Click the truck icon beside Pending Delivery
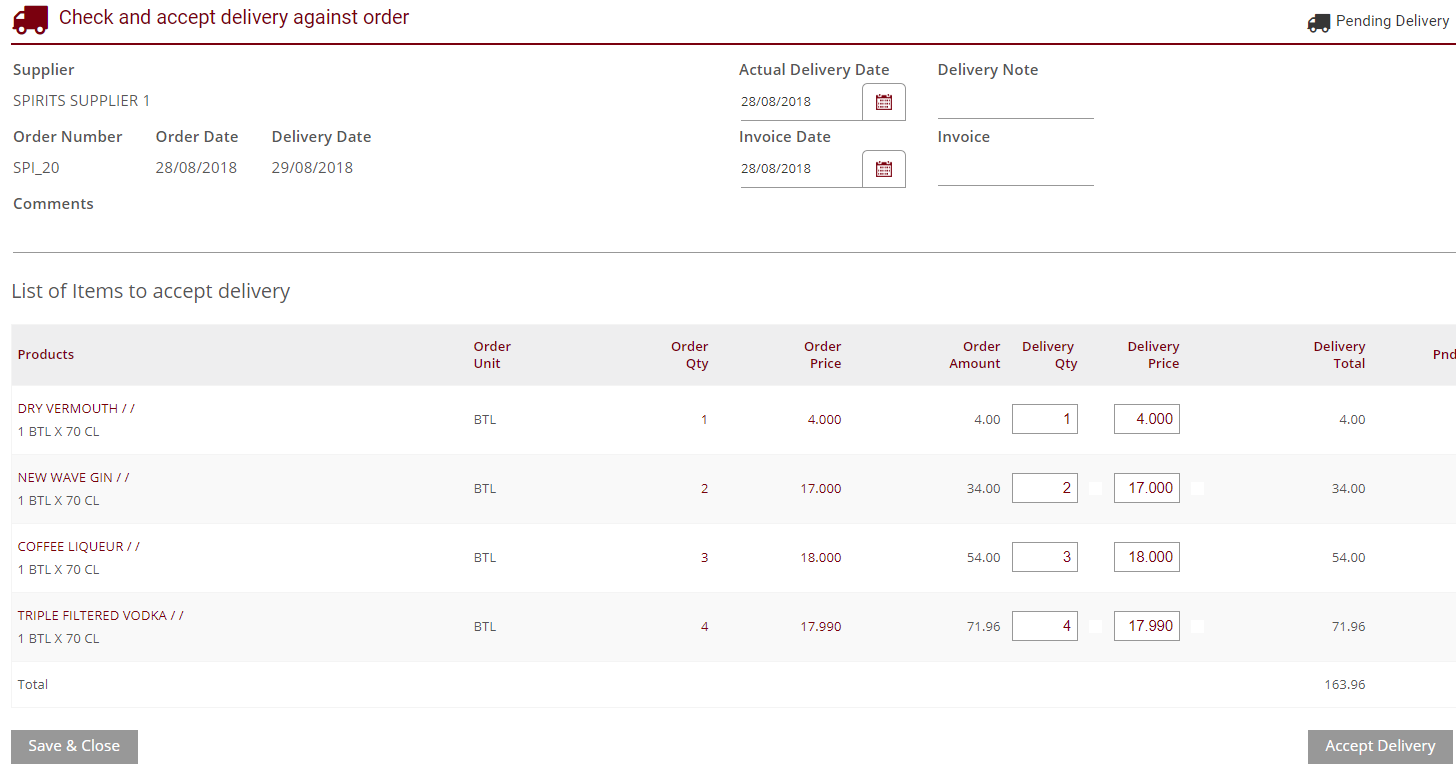1456x775 pixels. [x=1318, y=21]
